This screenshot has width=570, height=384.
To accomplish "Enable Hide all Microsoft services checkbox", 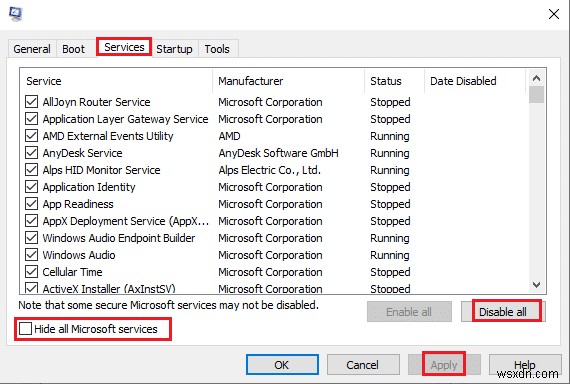I will [25, 329].
